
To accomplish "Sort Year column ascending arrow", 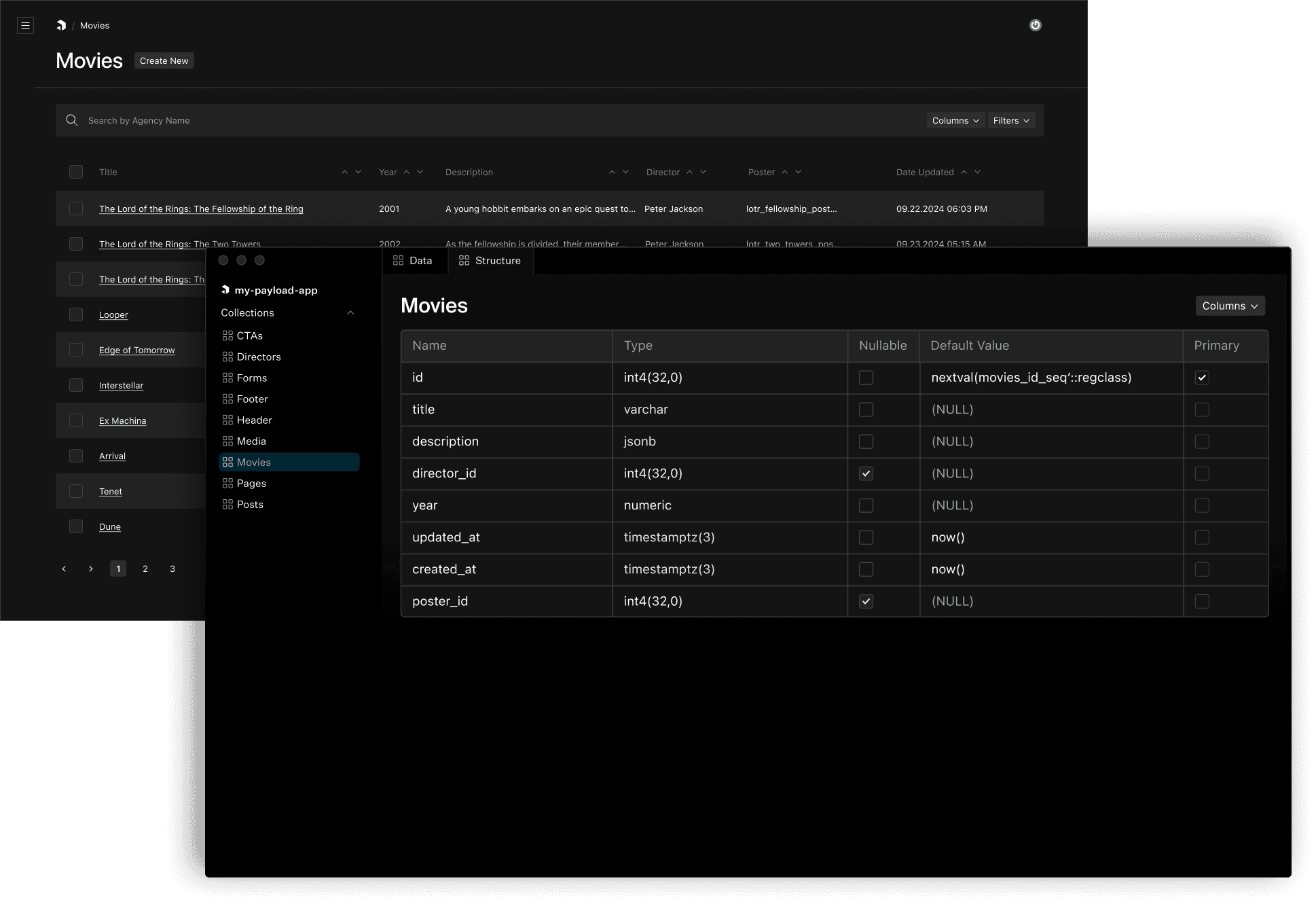I will pos(406,172).
